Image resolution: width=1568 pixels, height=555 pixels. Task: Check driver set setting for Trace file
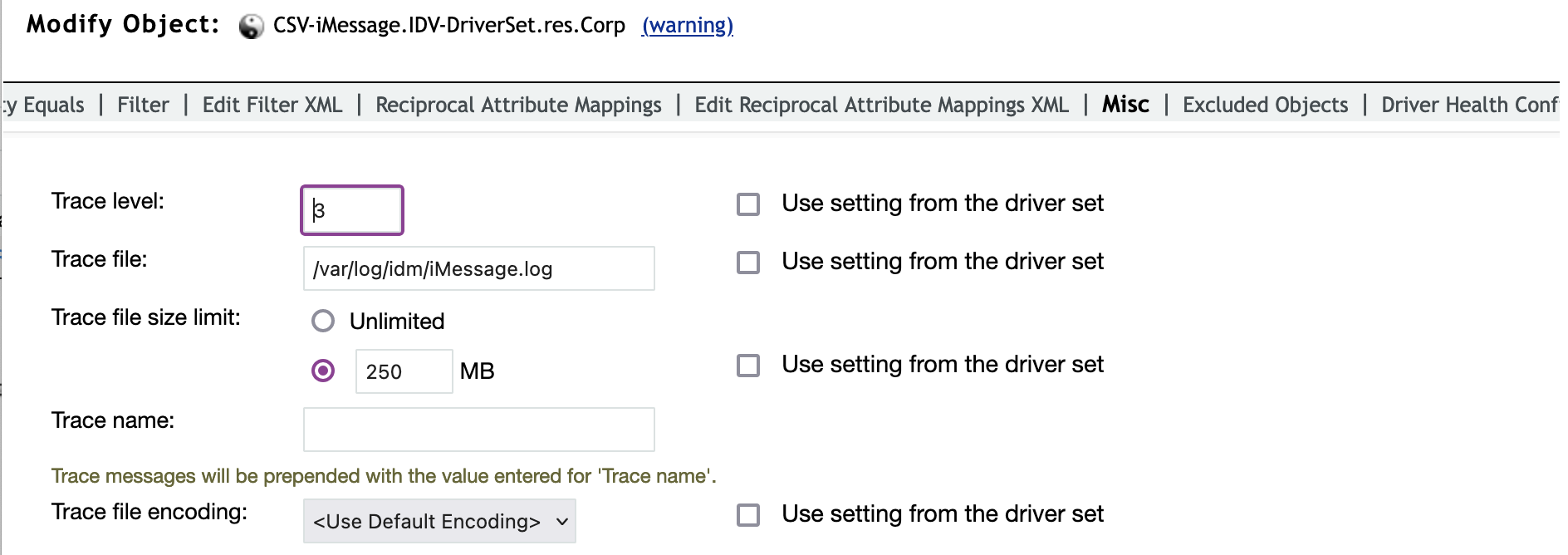coord(748,263)
